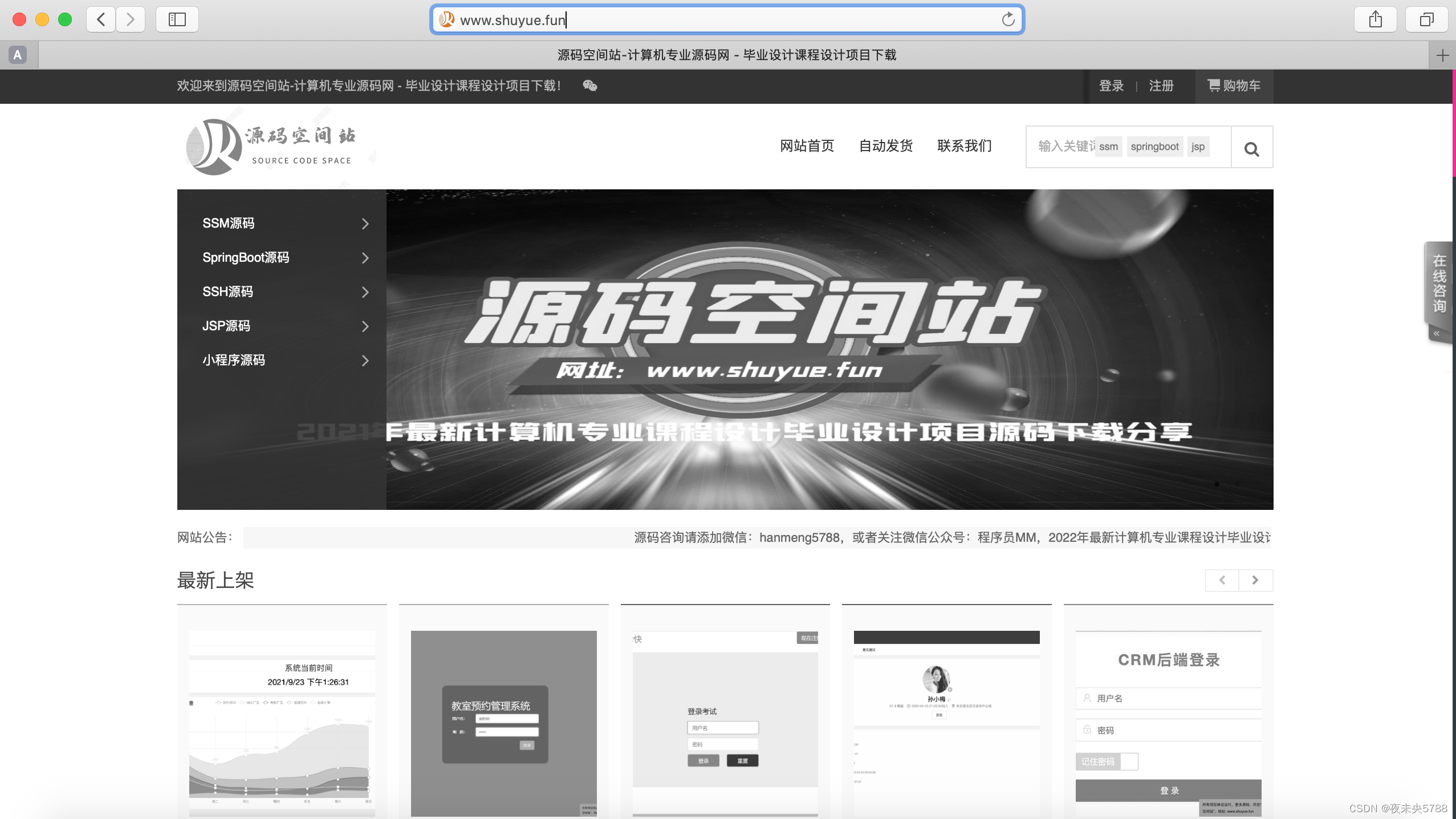
Task: Open the 自动发货 menu item
Action: pos(885,146)
